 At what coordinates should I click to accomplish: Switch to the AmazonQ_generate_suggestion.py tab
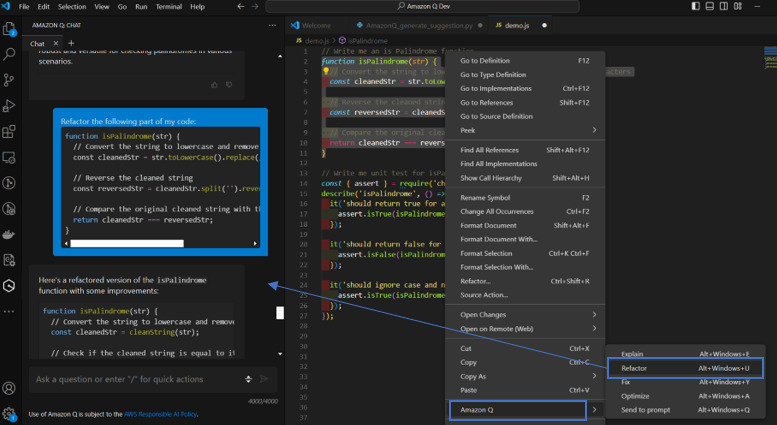[417, 25]
